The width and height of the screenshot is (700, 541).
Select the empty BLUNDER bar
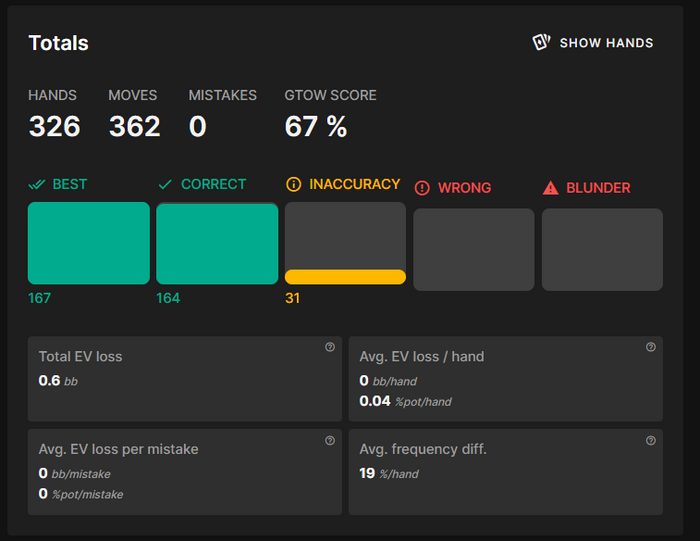point(603,250)
